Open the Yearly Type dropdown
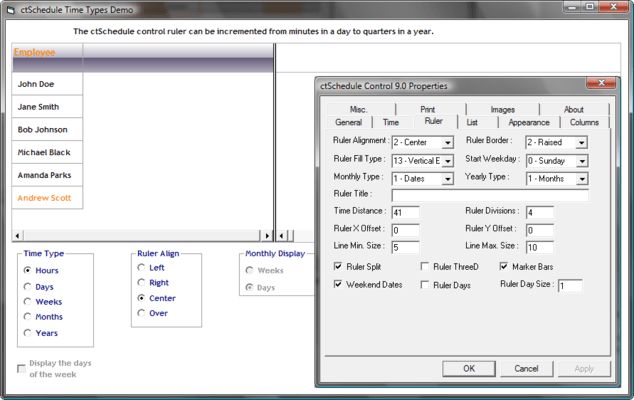Viewport: 634px width, 400px height. [x=581, y=179]
